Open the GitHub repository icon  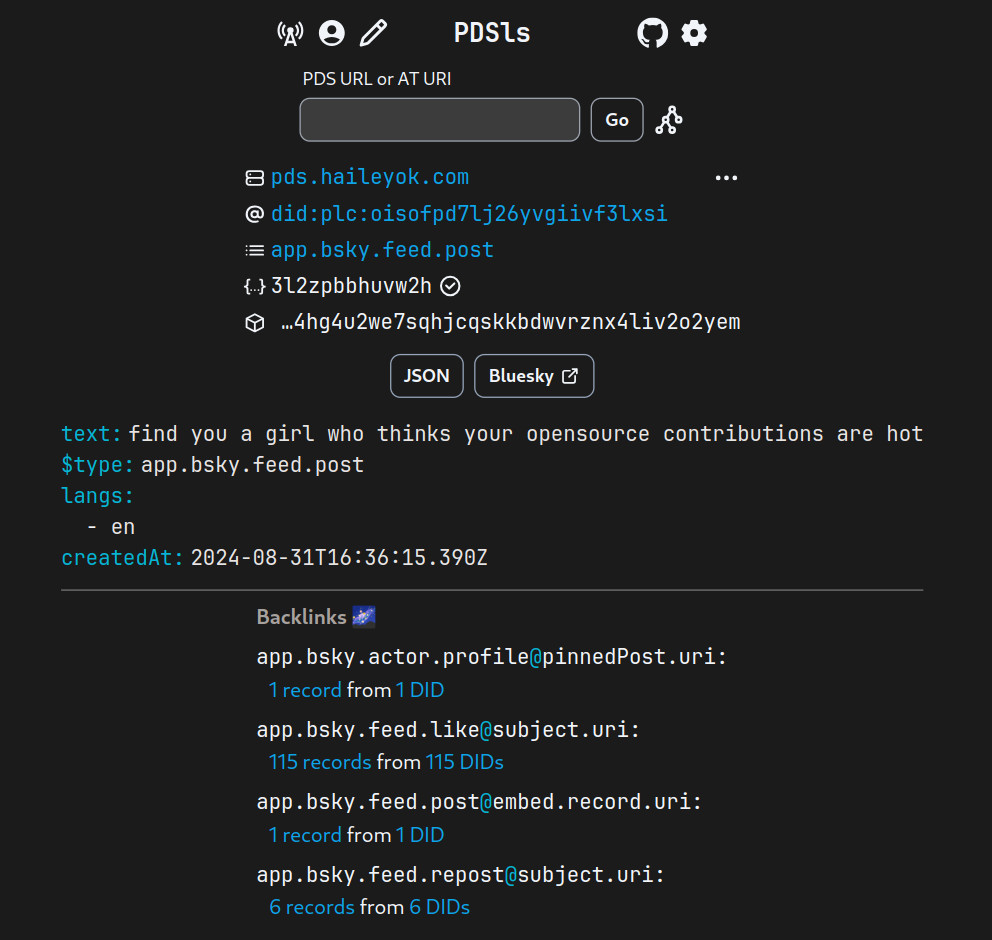click(652, 33)
